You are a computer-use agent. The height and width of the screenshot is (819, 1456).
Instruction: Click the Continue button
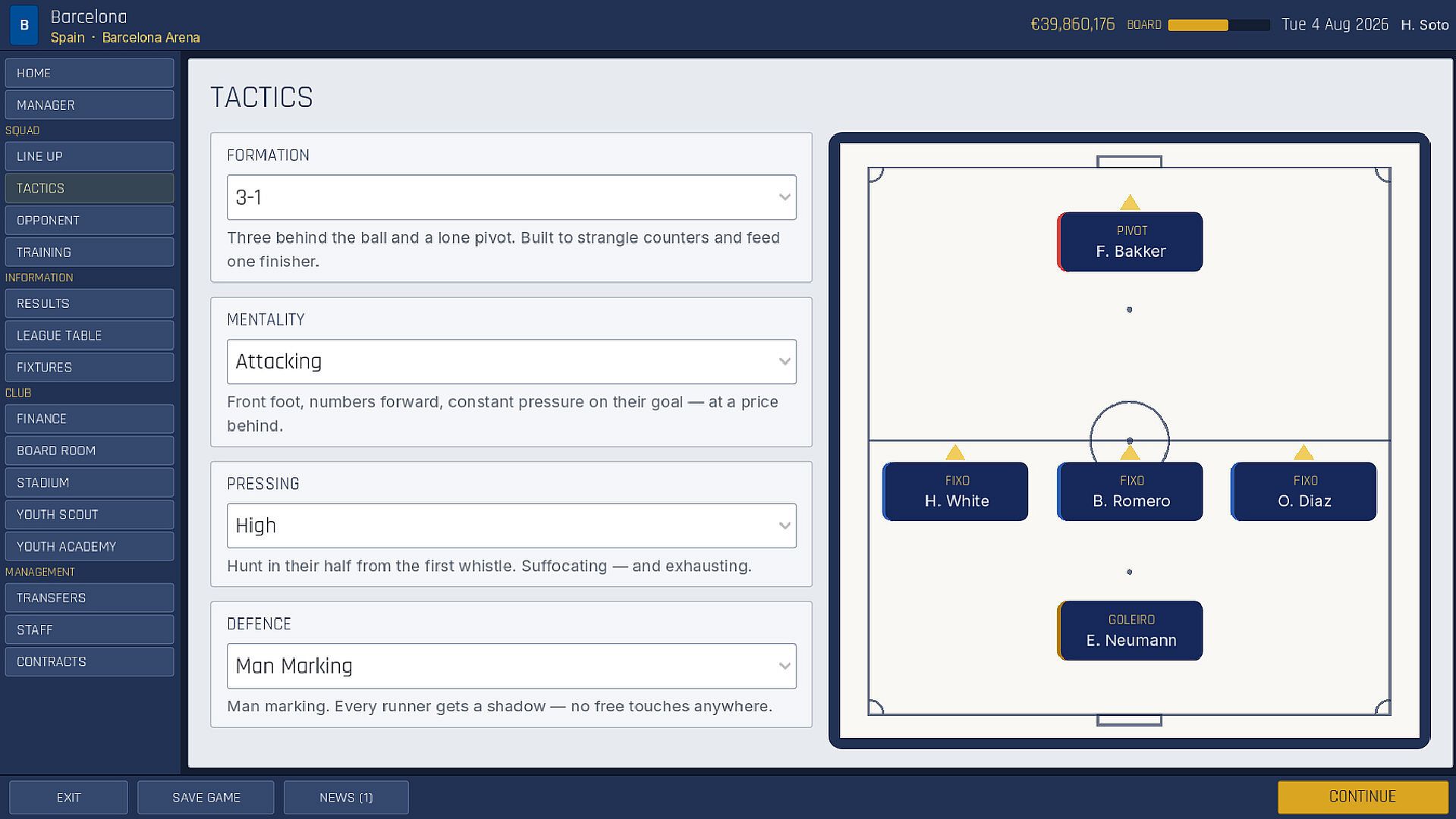[x=1363, y=797]
